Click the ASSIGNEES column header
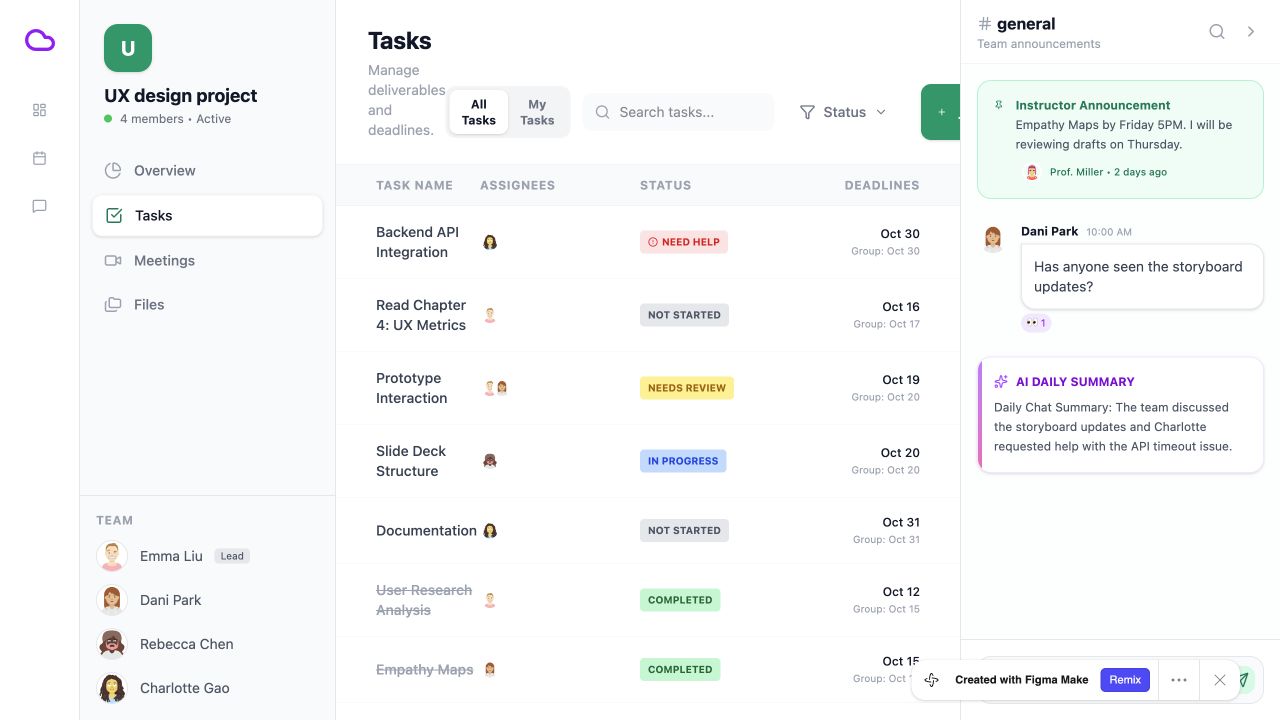1280x720 pixels. tap(517, 185)
